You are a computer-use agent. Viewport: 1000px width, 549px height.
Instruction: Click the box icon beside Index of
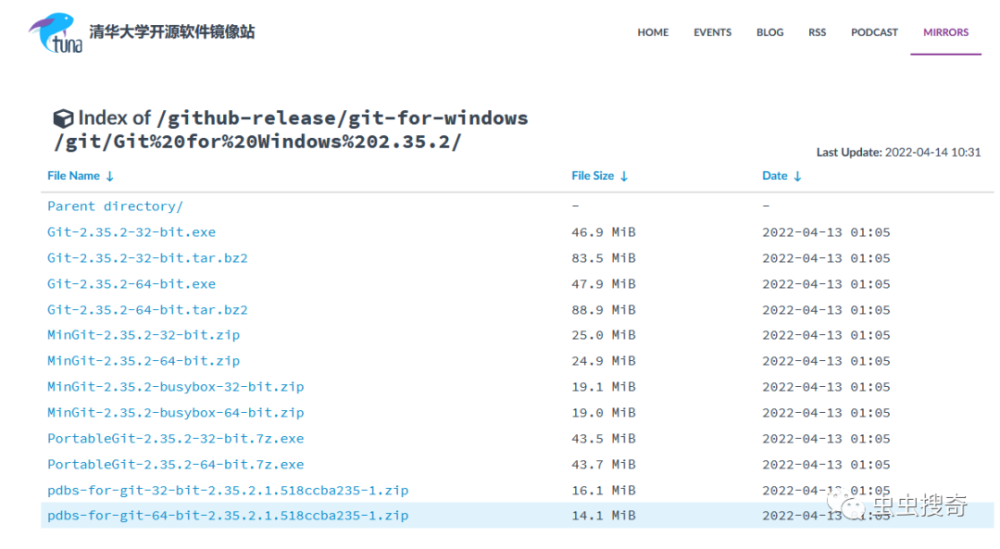click(62, 118)
